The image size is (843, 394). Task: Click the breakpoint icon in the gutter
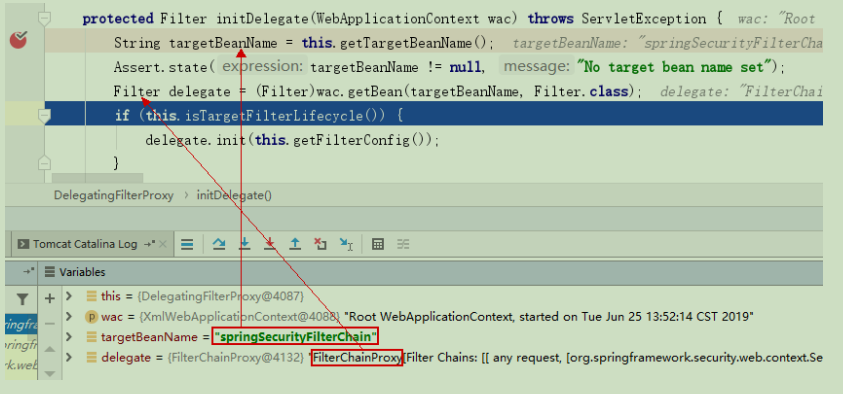tap(18, 40)
